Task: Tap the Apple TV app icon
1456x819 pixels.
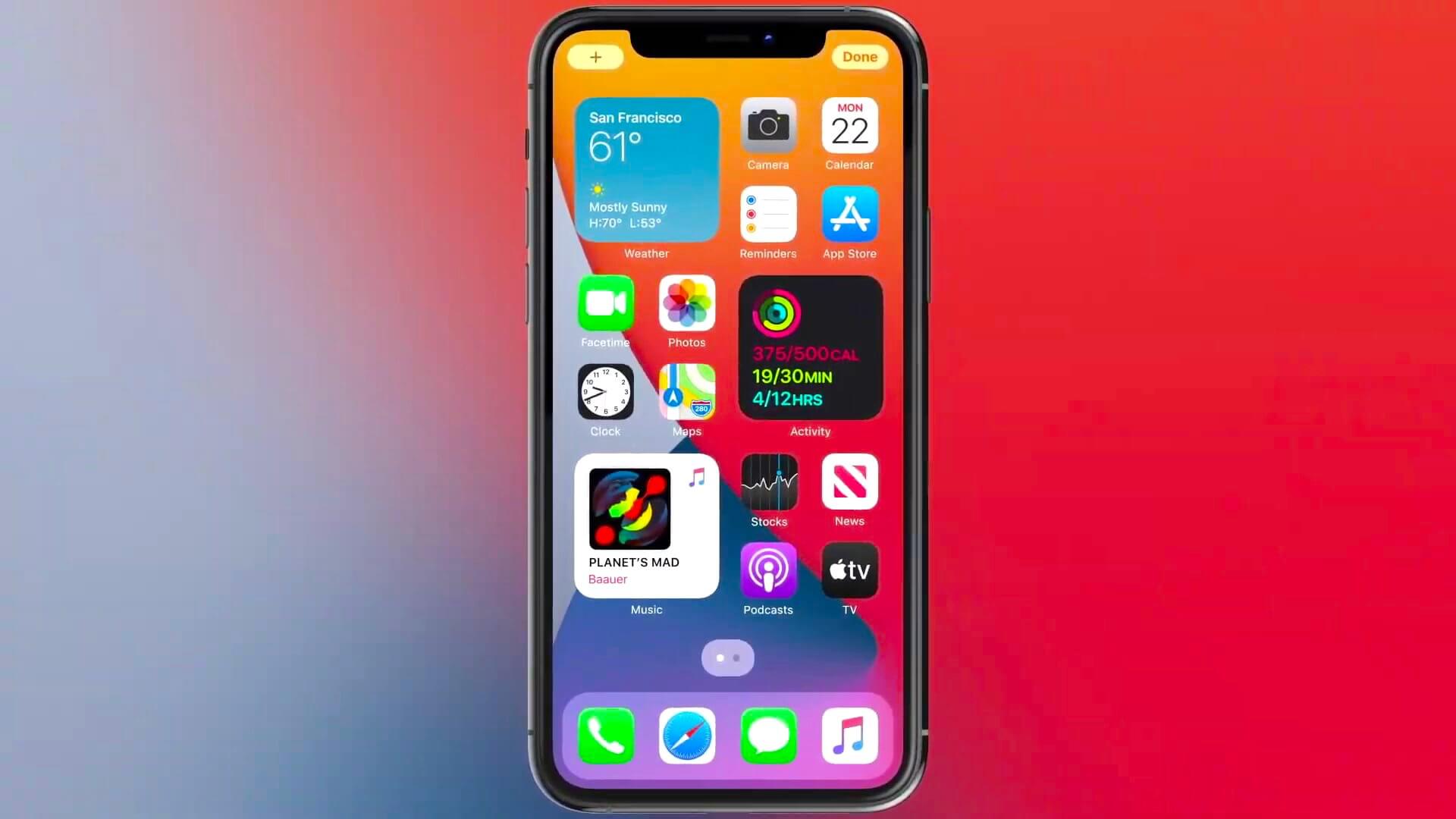Action: (849, 571)
